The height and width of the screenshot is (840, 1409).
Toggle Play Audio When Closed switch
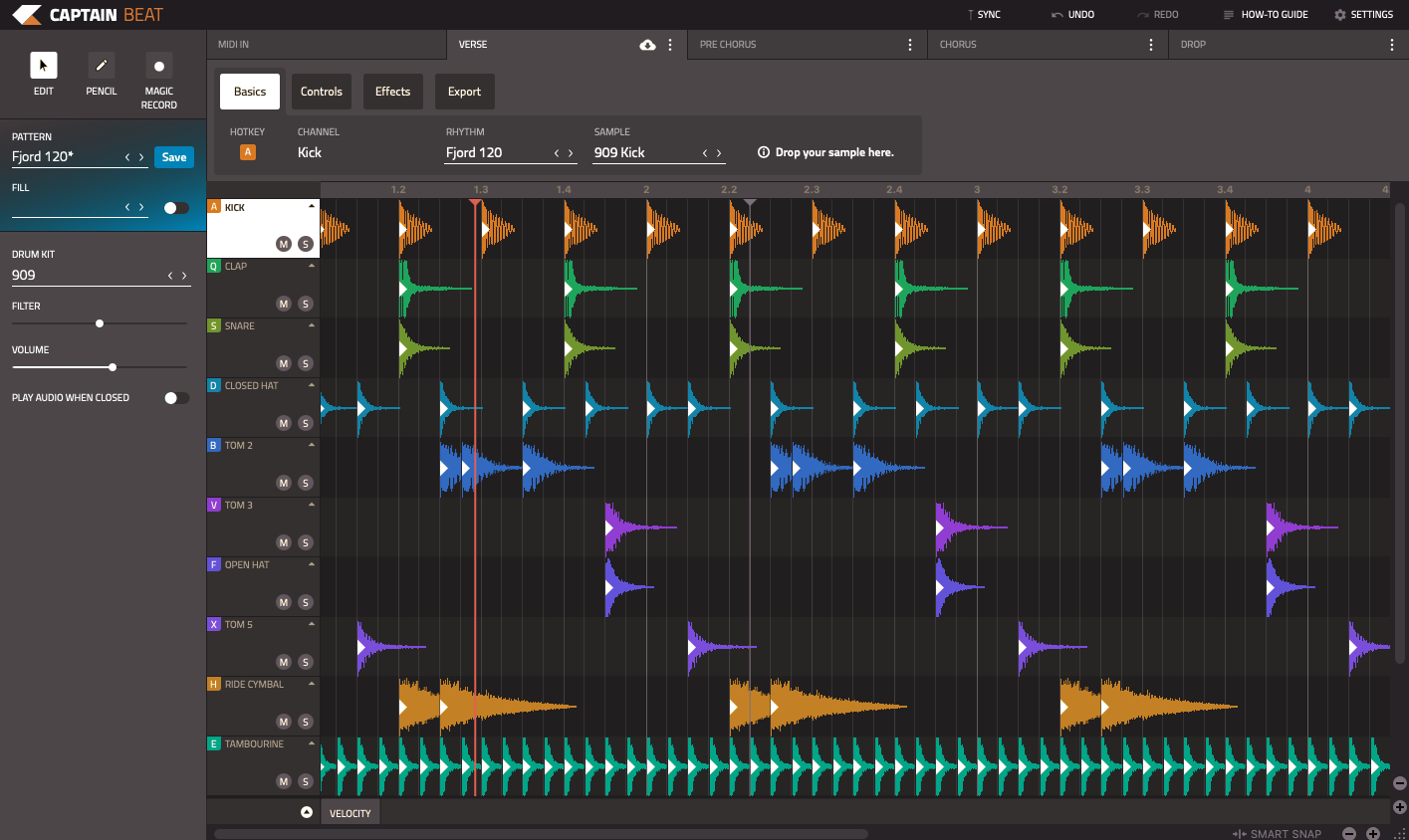click(176, 397)
